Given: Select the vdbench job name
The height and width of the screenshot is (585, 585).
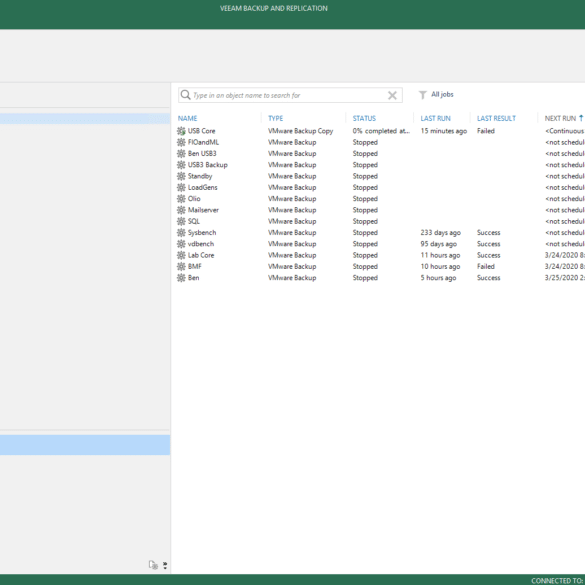Looking at the screenshot, I should (x=201, y=244).
